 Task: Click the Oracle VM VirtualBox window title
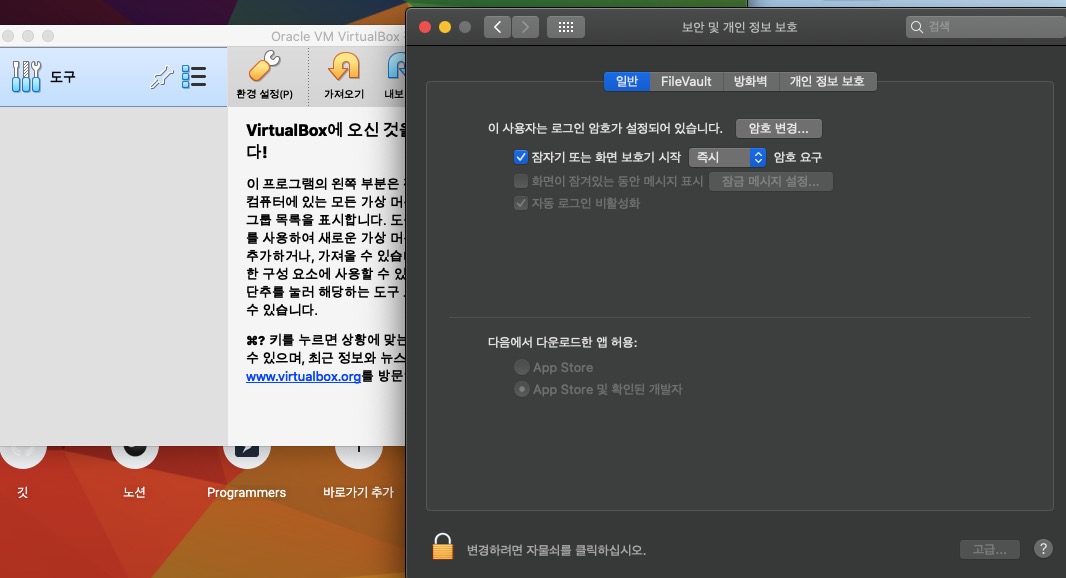pos(335,36)
